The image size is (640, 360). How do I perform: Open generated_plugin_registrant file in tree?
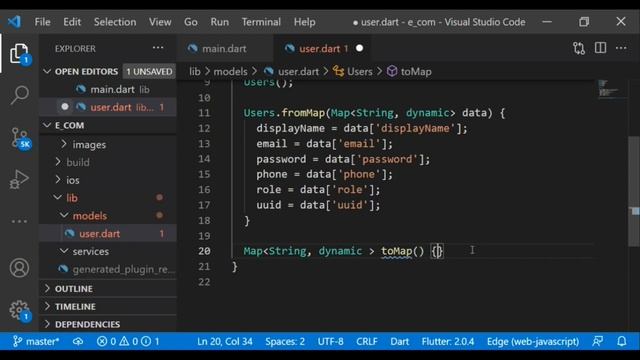(108, 269)
